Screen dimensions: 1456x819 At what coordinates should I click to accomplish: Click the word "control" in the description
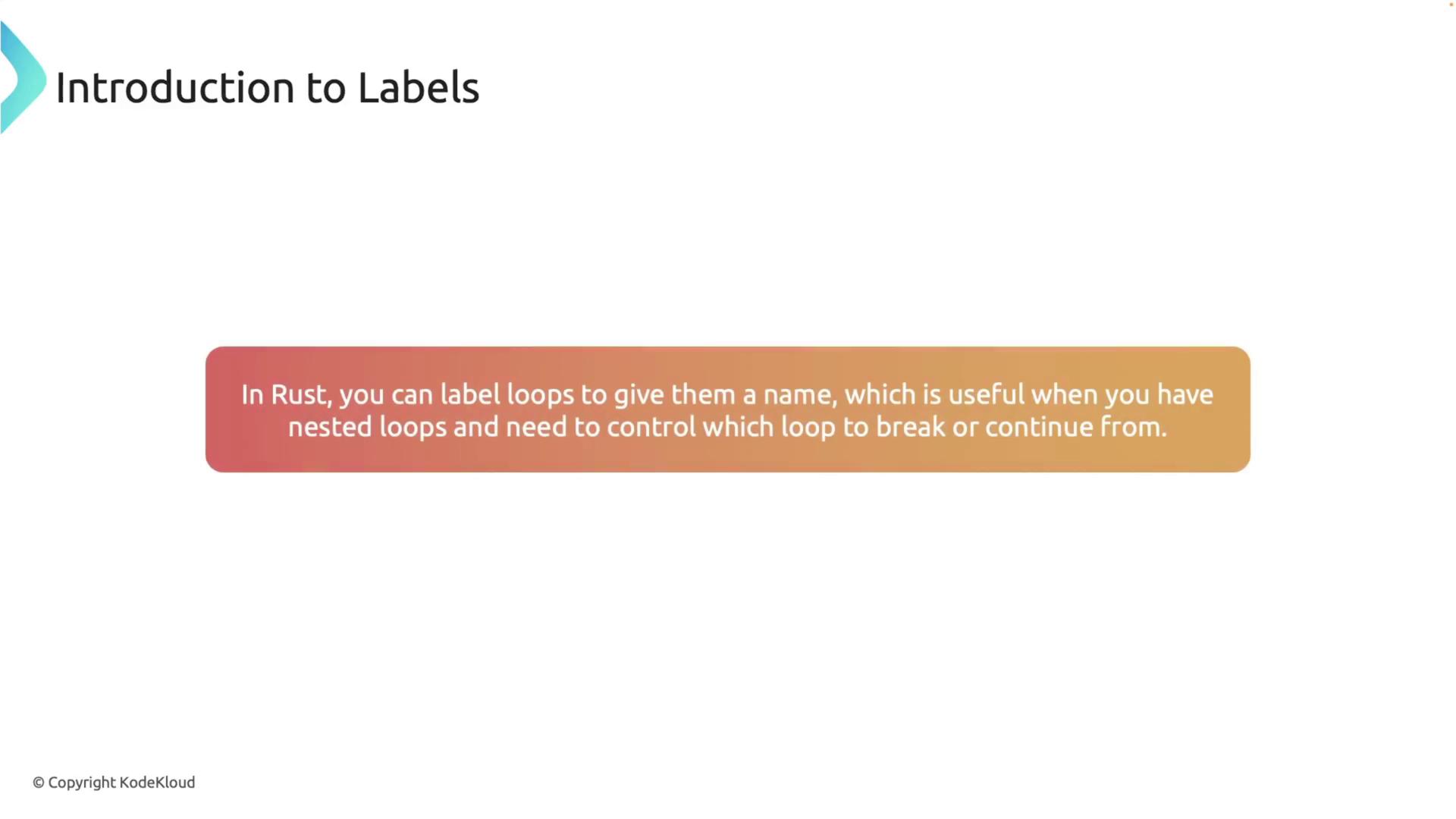pos(651,428)
